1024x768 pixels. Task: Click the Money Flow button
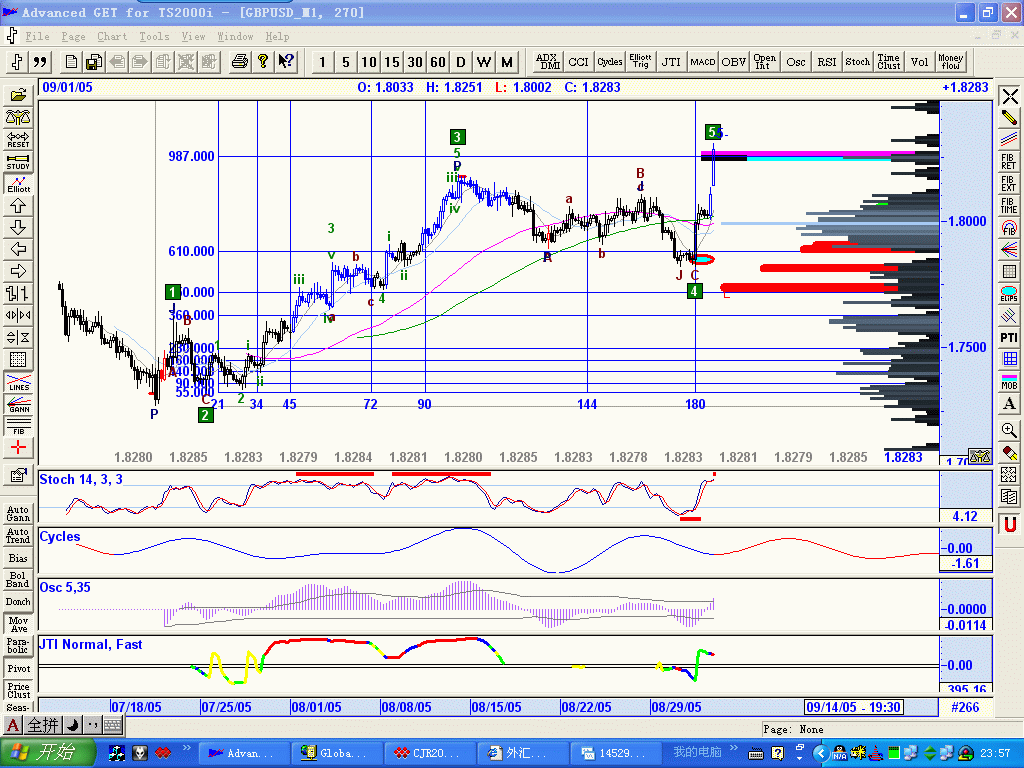tap(950, 62)
